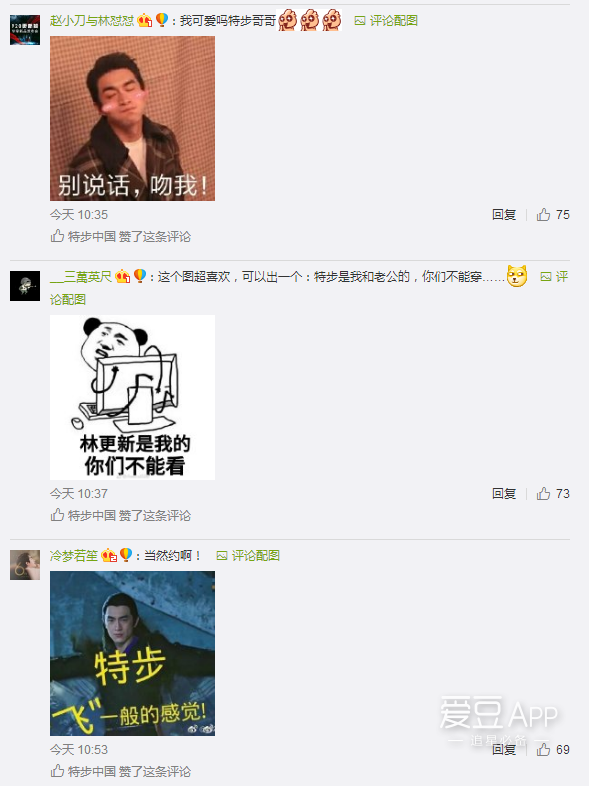Reply to the comment posted 今天 10:35
Viewport: 589px width, 786px height.
click(x=504, y=215)
